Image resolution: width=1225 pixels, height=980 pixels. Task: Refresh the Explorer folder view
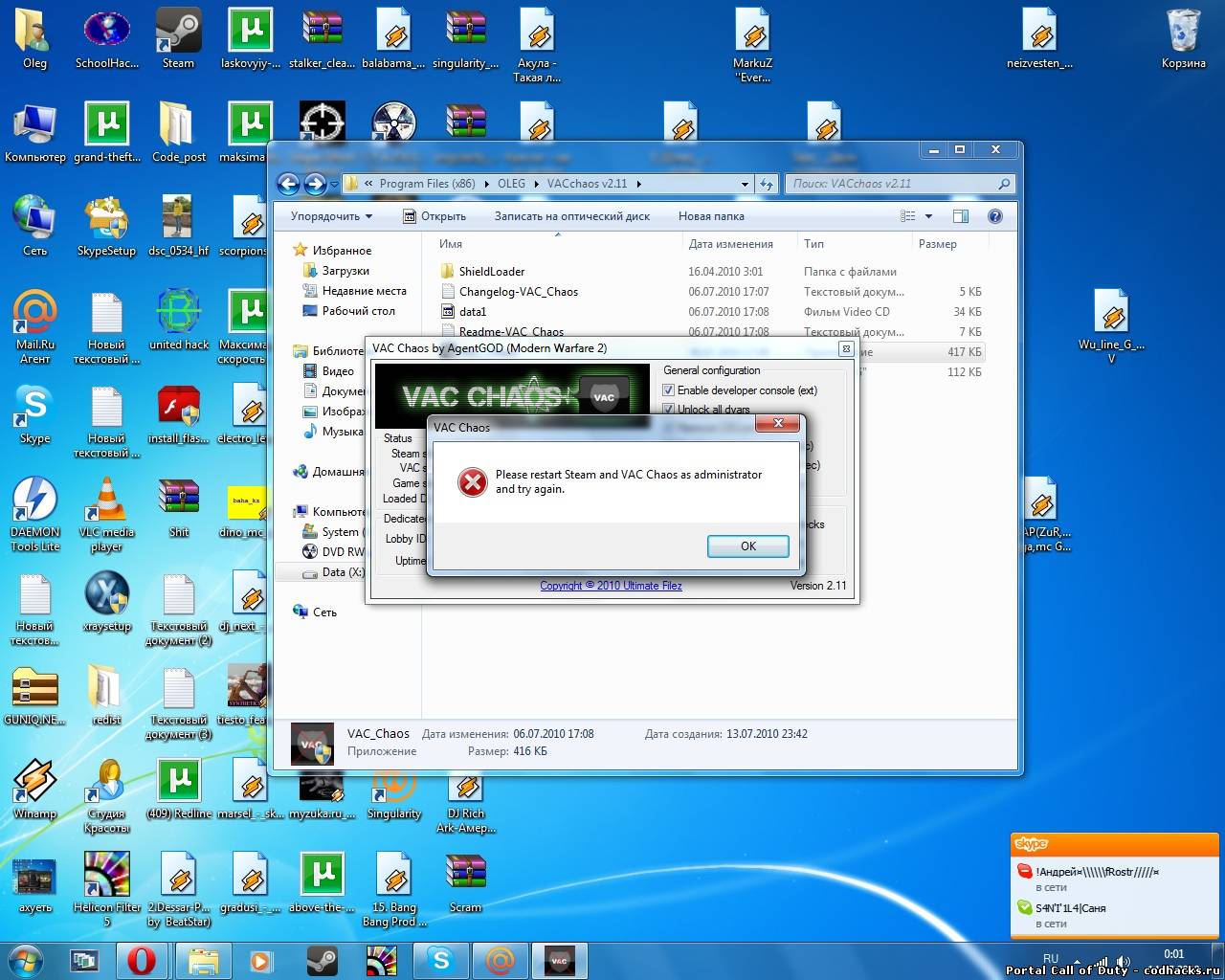tap(767, 184)
